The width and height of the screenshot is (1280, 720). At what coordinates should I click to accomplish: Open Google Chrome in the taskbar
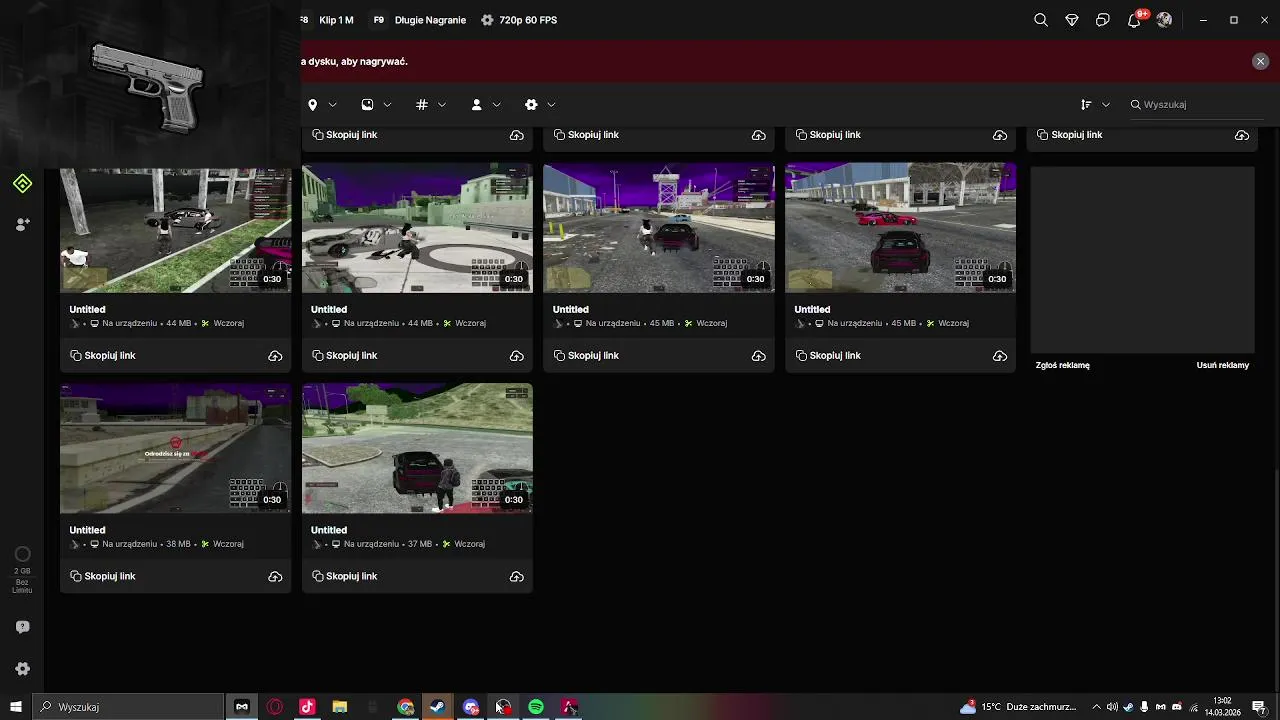click(405, 707)
